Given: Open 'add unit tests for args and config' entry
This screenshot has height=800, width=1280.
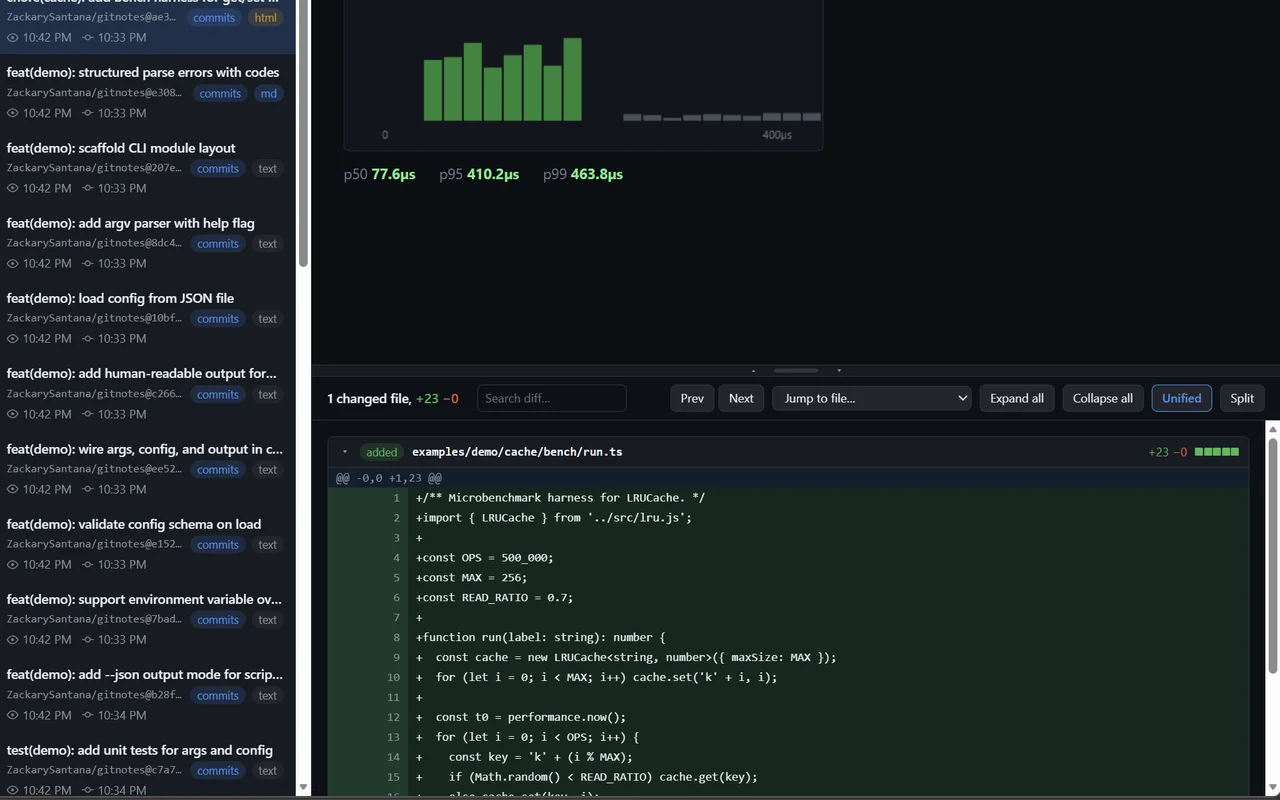Looking at the screenshot, I should click(x=140, y=750).
